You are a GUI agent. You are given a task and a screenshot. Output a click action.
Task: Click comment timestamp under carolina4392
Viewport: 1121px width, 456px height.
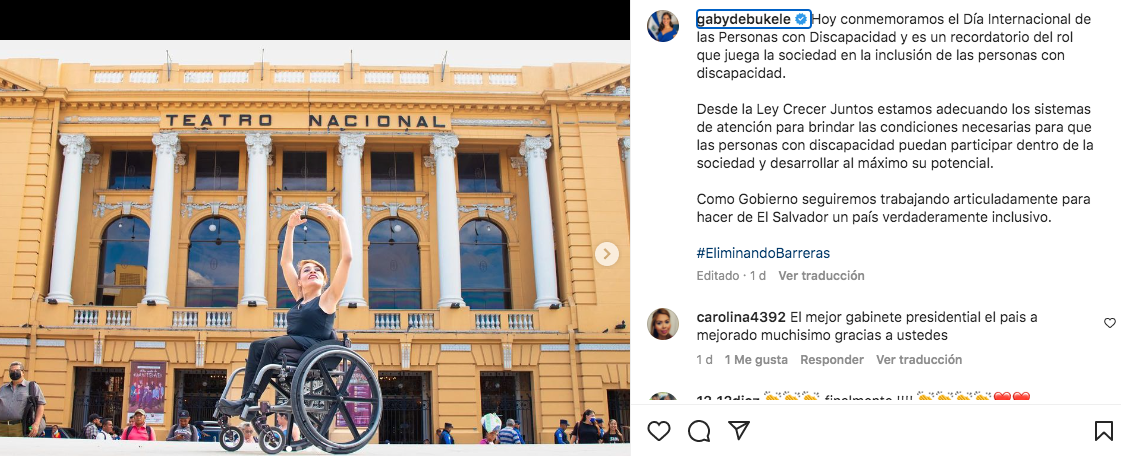pos(704,360)
